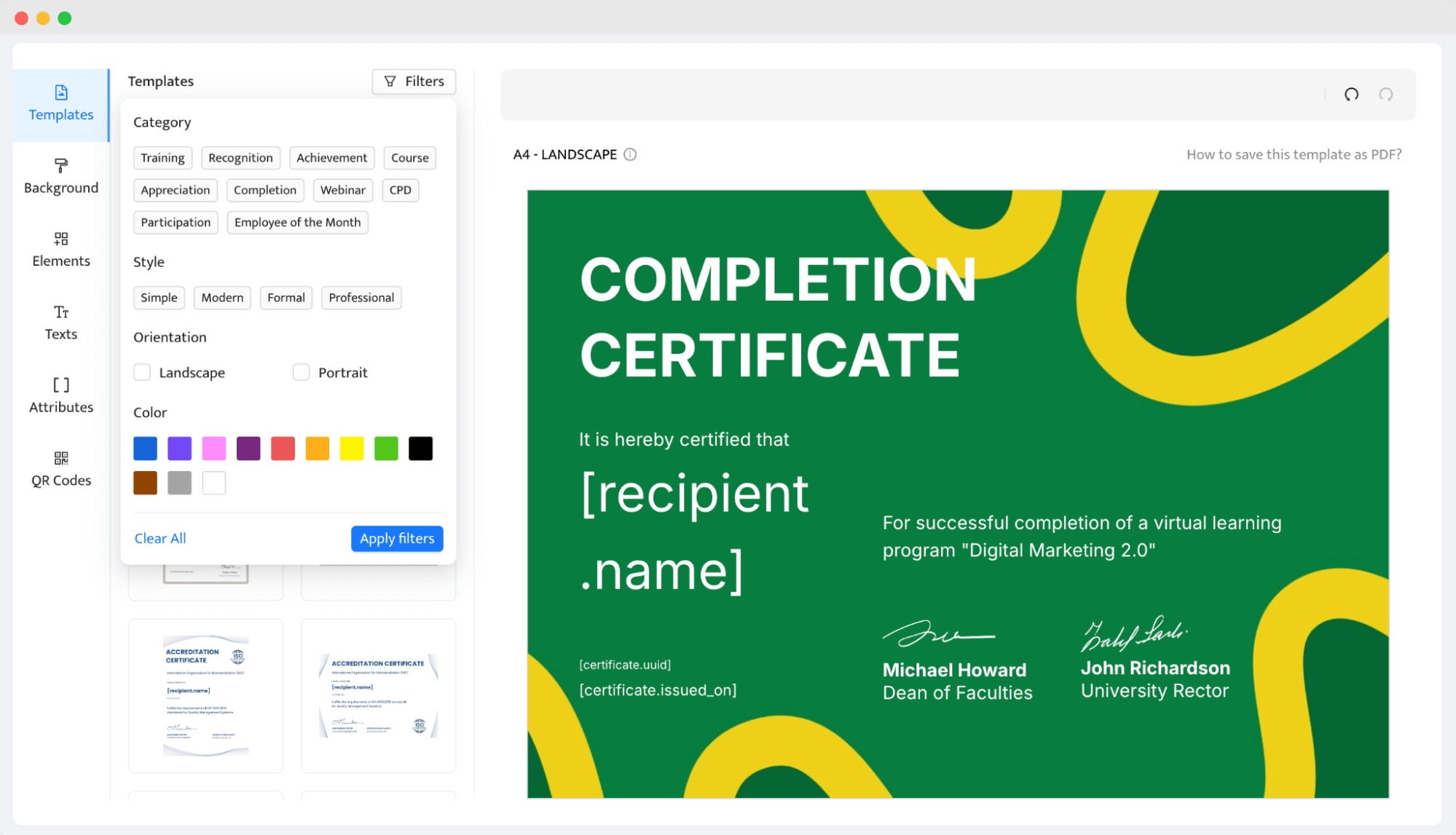Choose the Modern style tag

click(x=222, y=298)
